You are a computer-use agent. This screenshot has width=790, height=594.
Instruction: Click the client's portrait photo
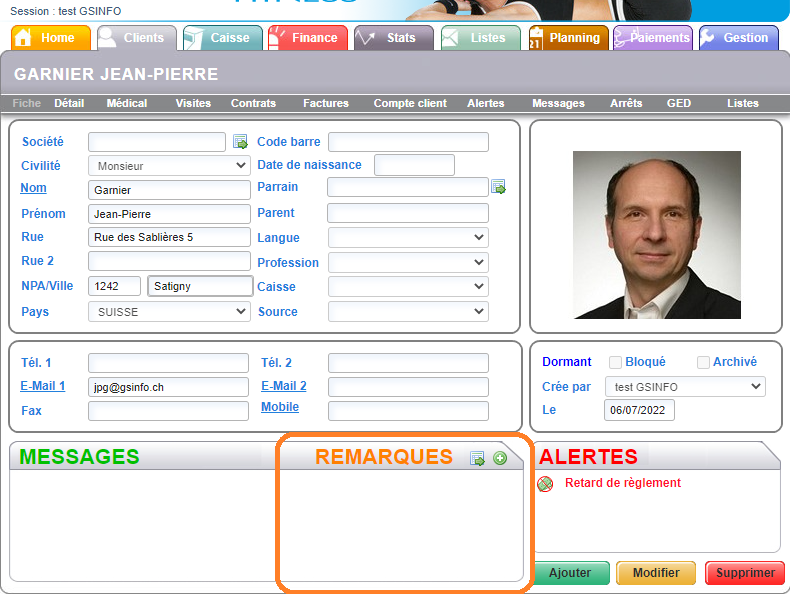pos(657,234)
